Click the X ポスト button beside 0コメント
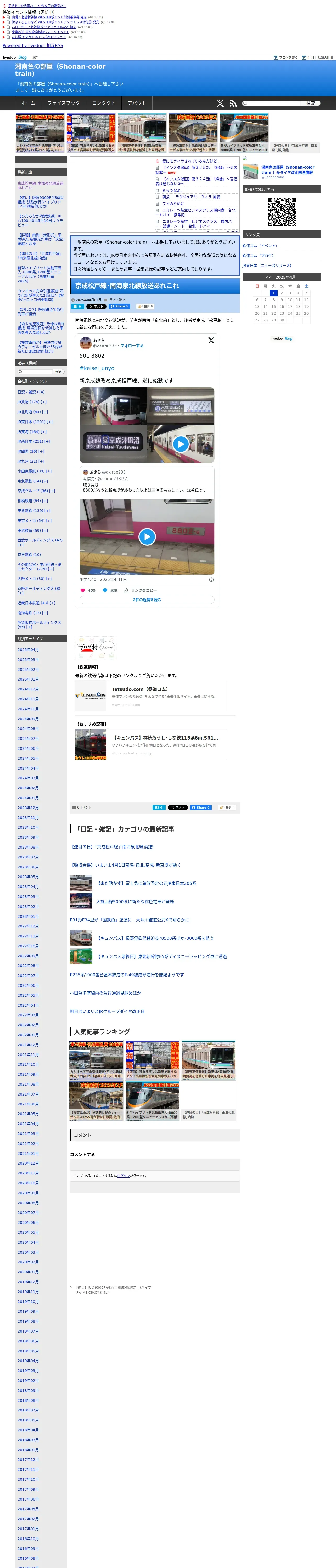Screen dimensions: 336x1568 (x=177, y=807)
